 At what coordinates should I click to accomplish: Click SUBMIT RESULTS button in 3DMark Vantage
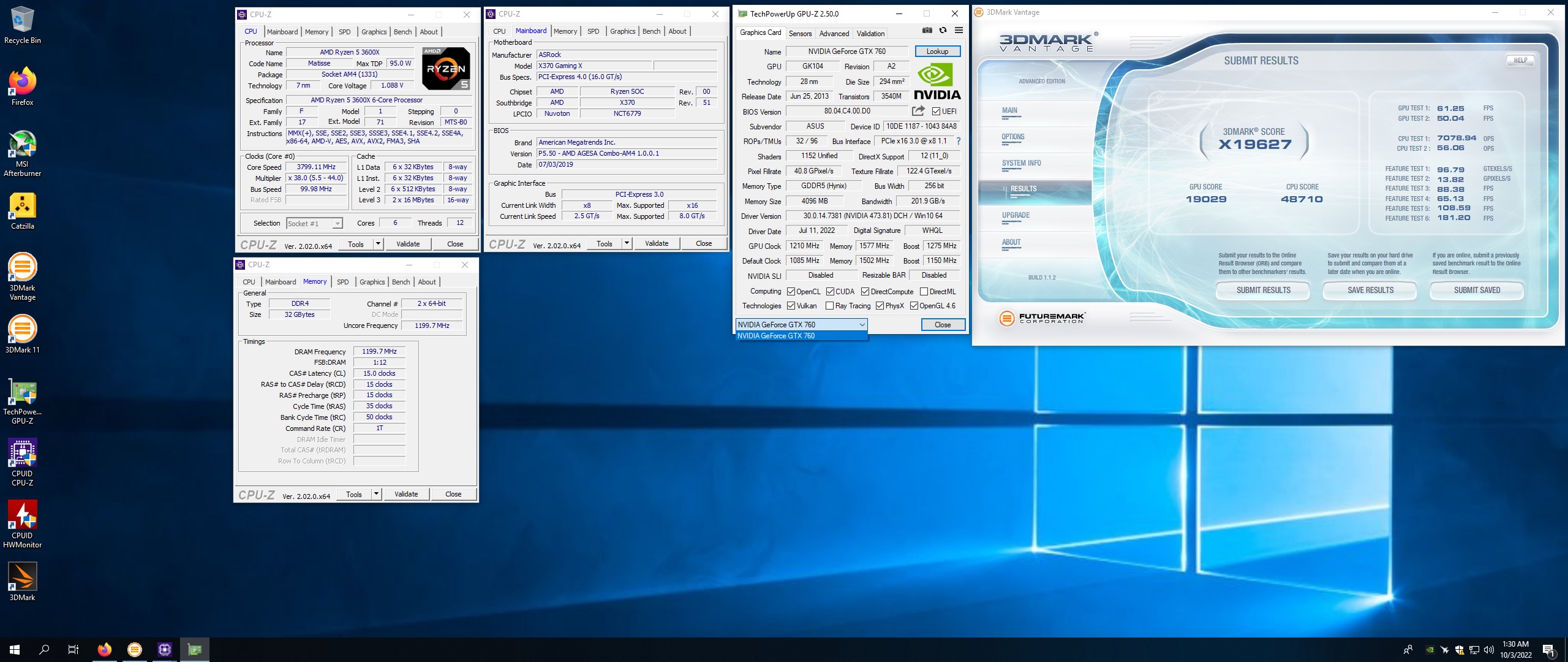[1263, 290]
